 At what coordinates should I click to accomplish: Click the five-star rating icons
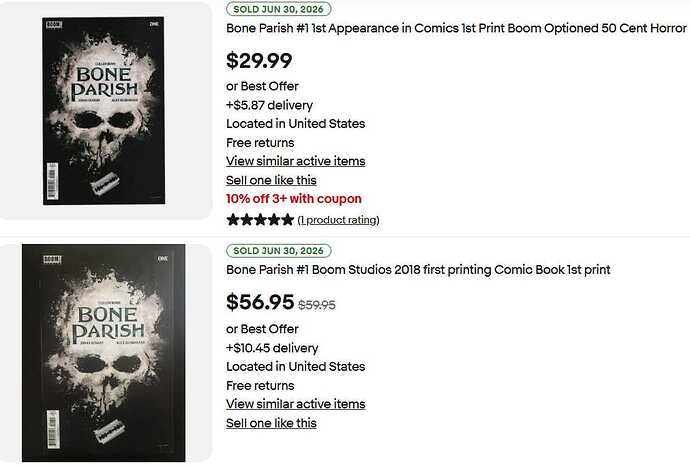pyautogui.click(x=260, y=220)
